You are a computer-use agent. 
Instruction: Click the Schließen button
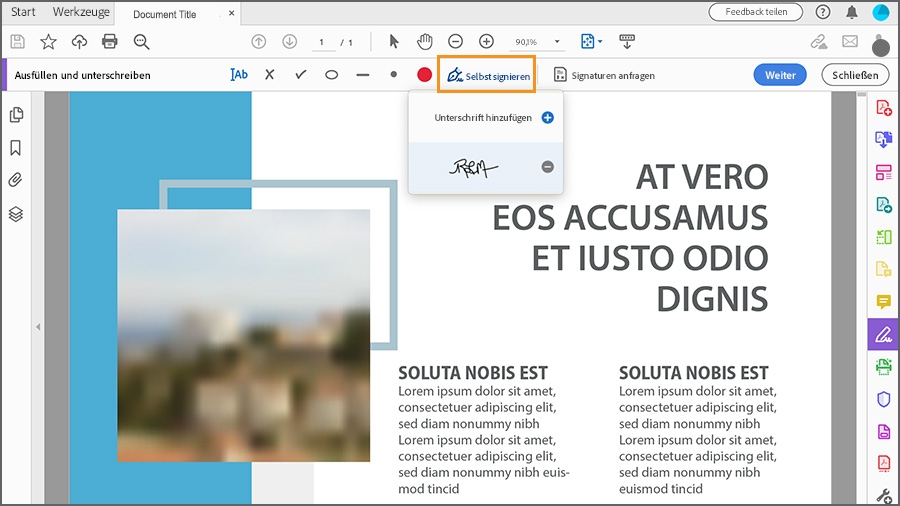[855, 75]
